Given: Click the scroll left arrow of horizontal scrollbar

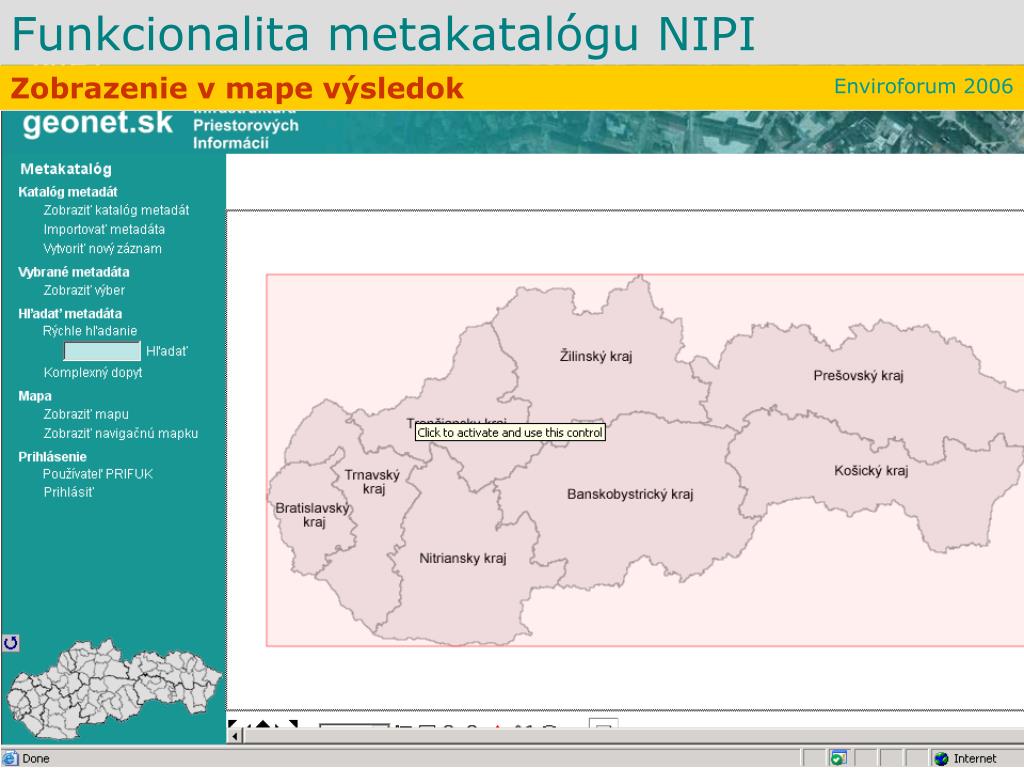Looking at the screenshot, I should 234,736.
